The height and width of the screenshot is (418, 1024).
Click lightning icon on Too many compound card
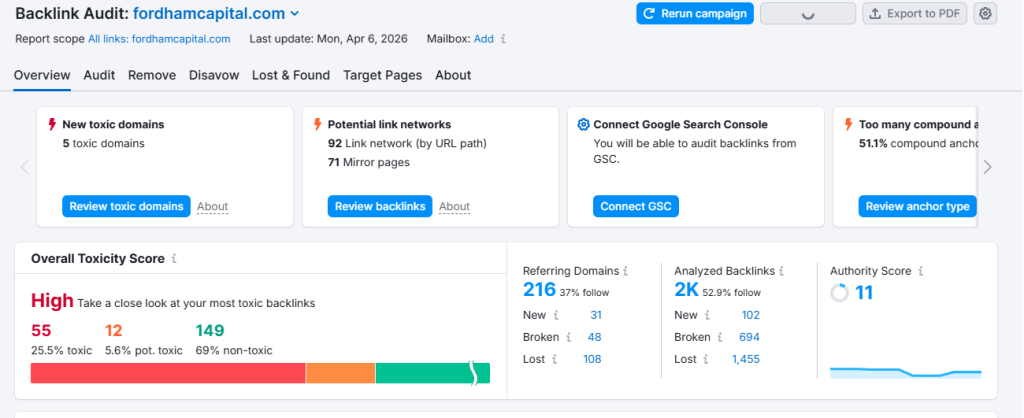(x=849, y=124)
